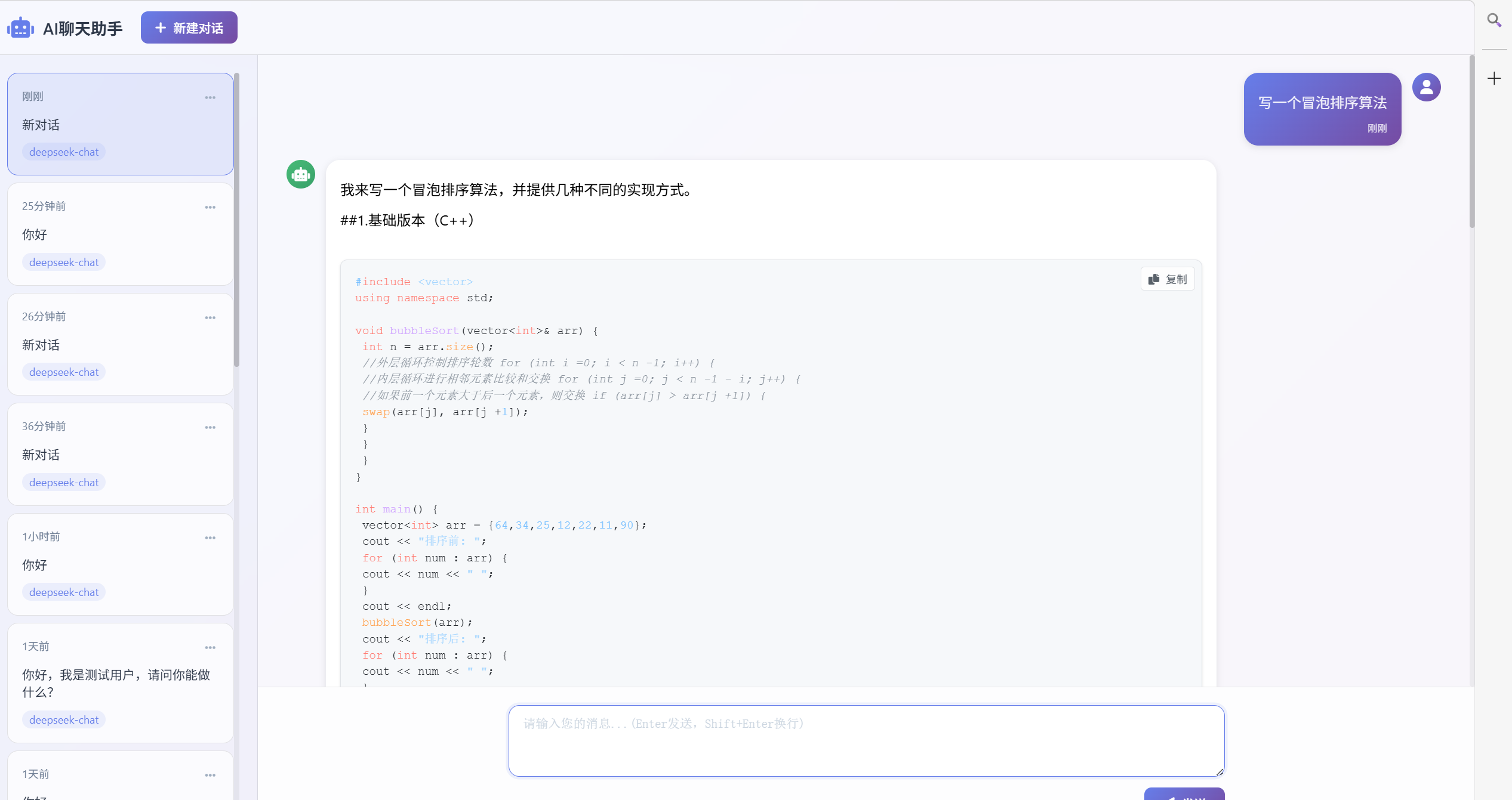Click the plus icon in right sidebar
1512x800 pixels.
tap(1494, 79)
